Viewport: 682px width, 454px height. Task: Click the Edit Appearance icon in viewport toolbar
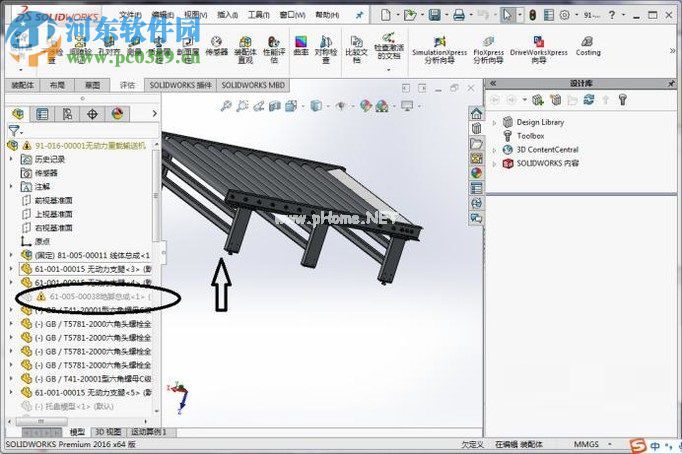coord(365,106)
